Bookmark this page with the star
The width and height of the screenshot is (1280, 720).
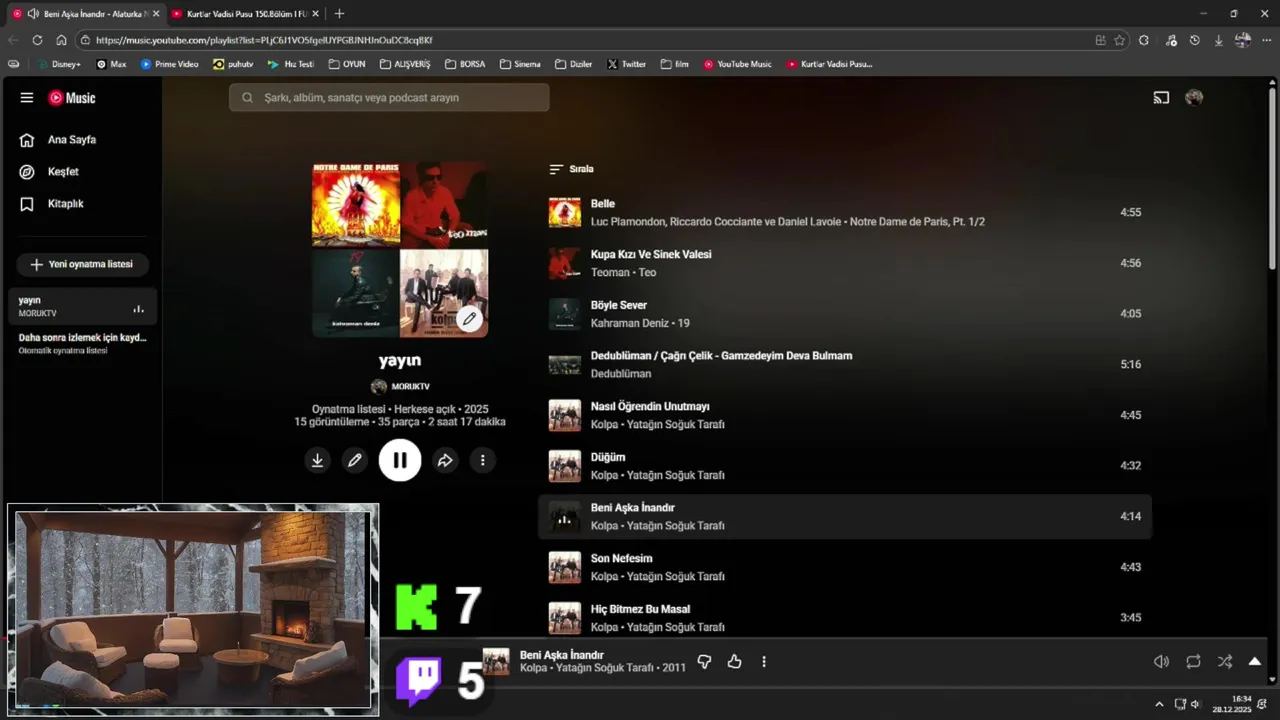tap(1119, 40)
